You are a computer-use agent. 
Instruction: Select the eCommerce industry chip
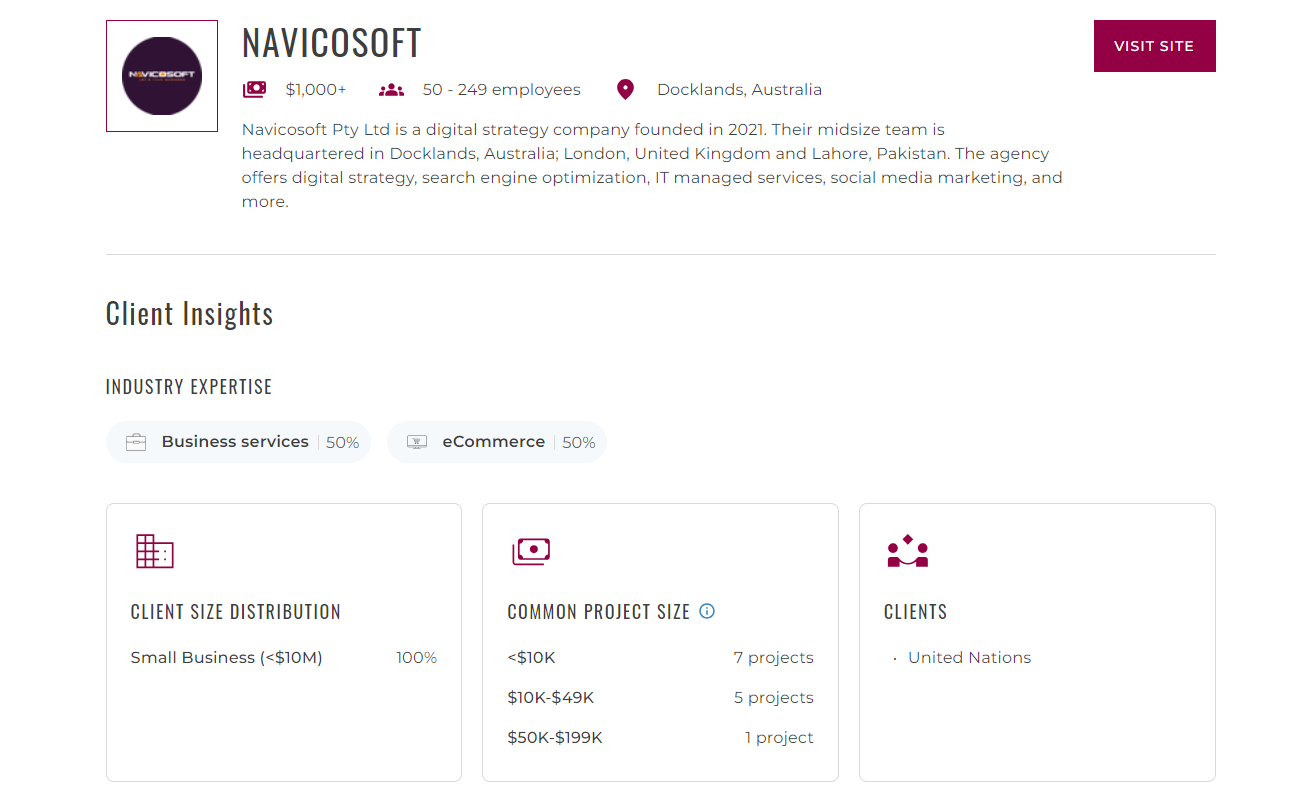click(497, 442)
